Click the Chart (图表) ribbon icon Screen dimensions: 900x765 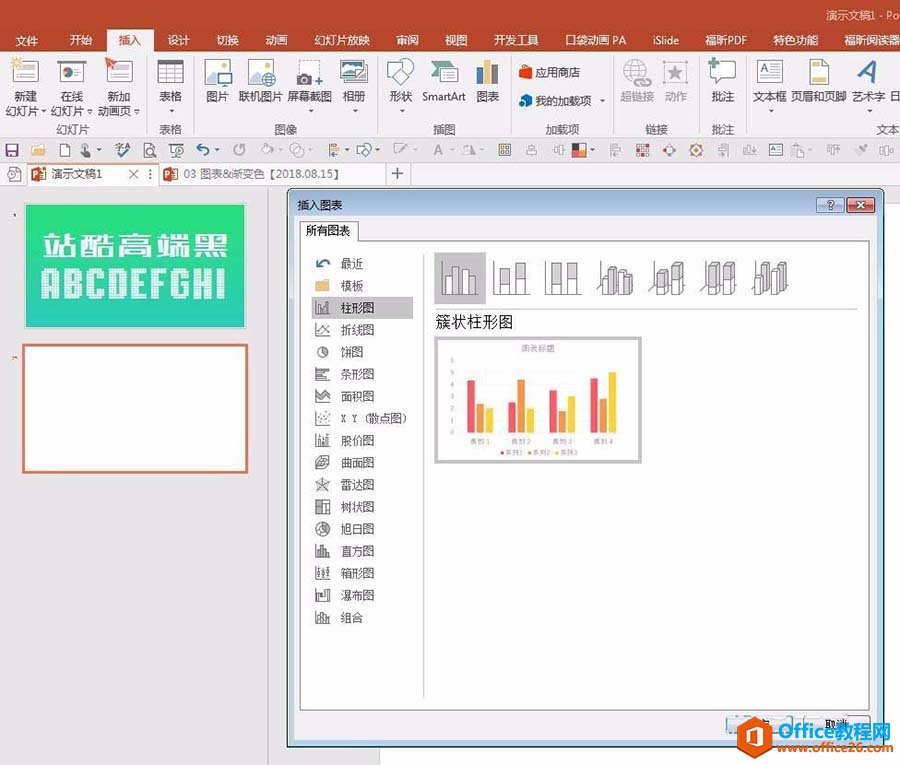487,72
